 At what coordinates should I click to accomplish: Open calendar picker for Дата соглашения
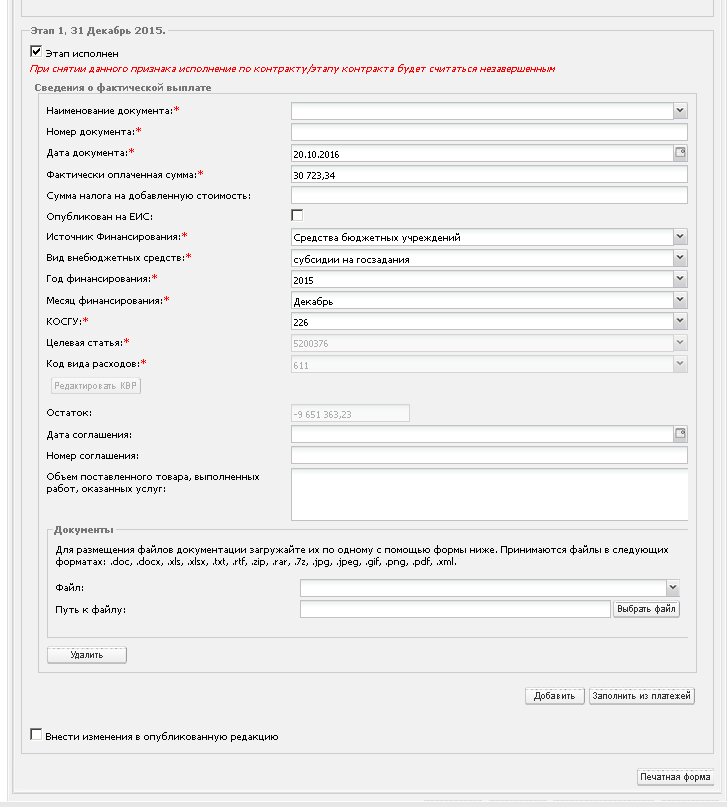[x=680, y=434]
